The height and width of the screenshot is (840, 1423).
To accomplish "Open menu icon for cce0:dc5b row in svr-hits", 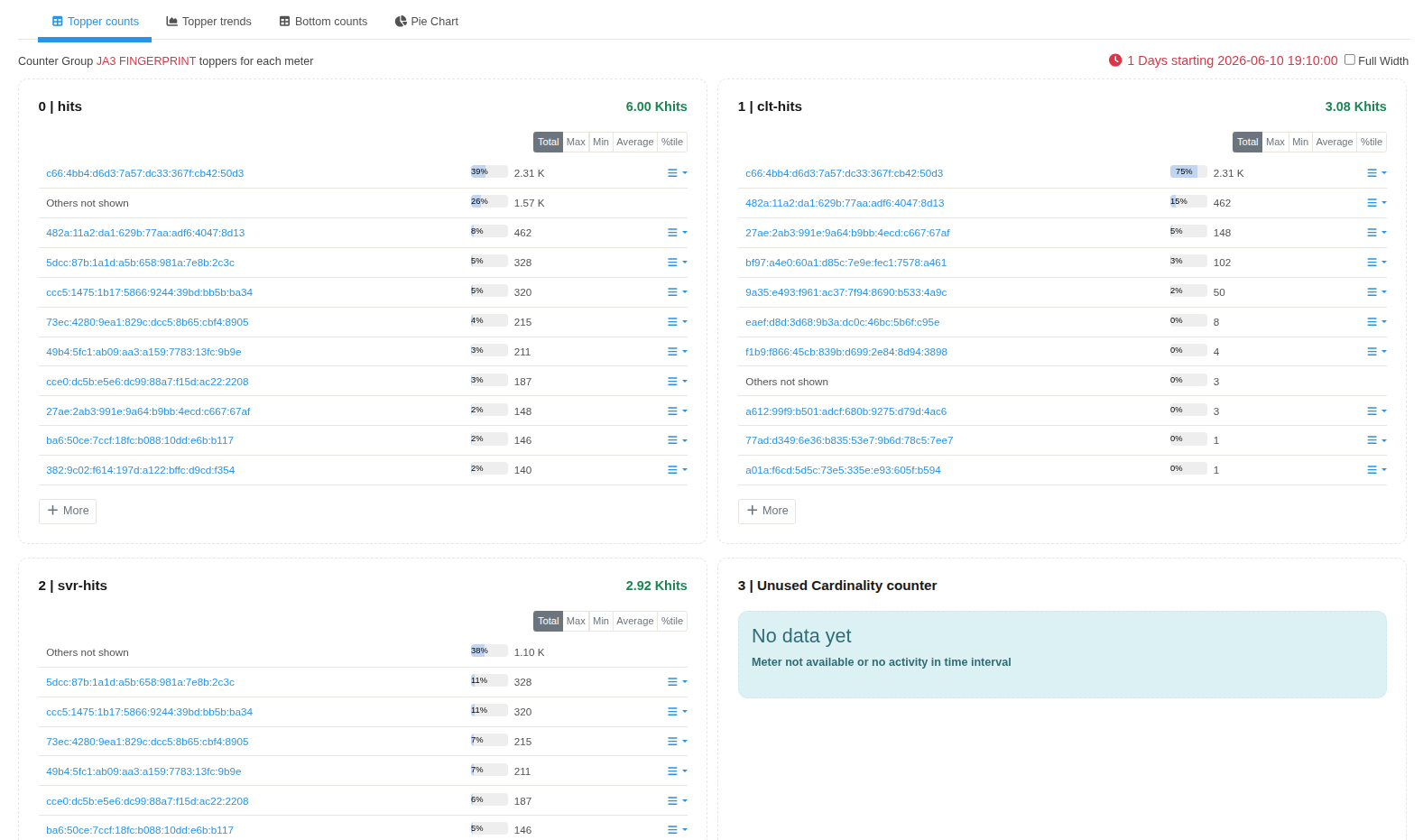I will [x=677, y=801].
